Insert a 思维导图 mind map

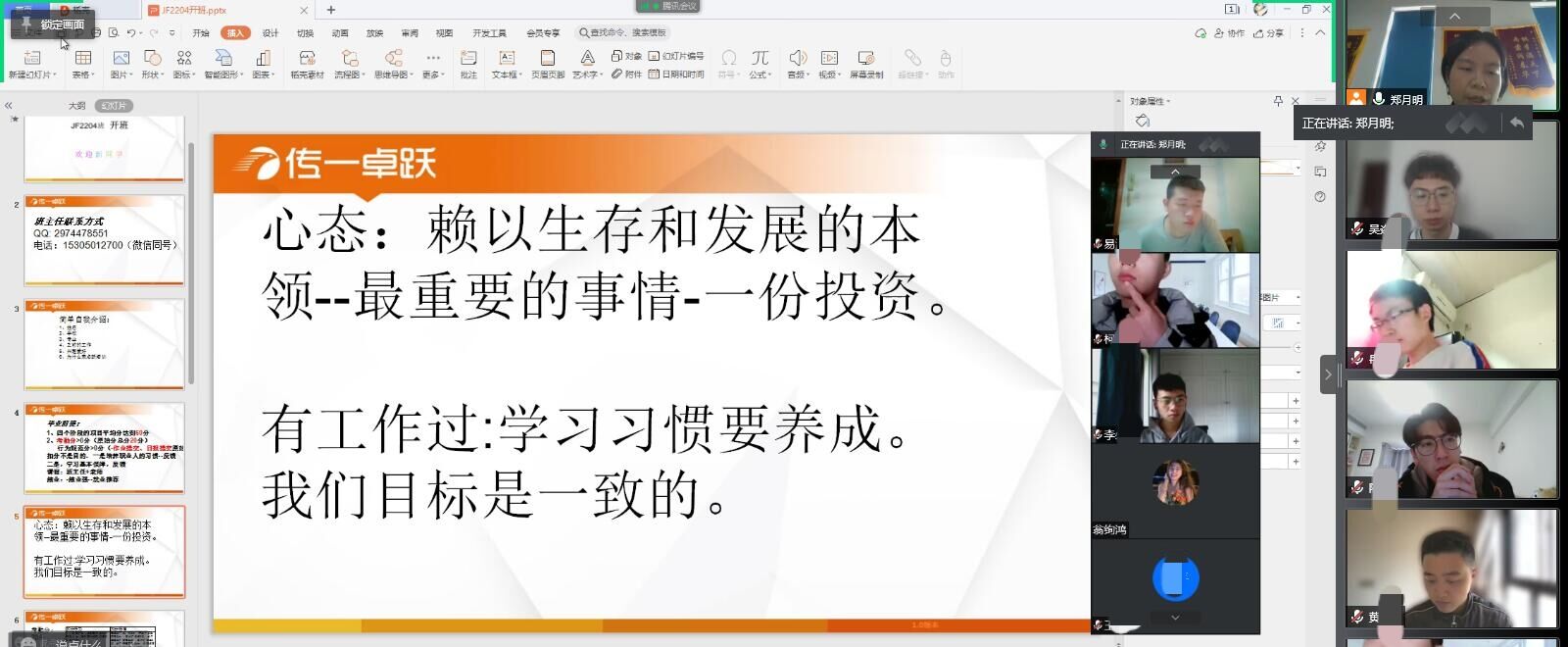[x=393, y=58]
